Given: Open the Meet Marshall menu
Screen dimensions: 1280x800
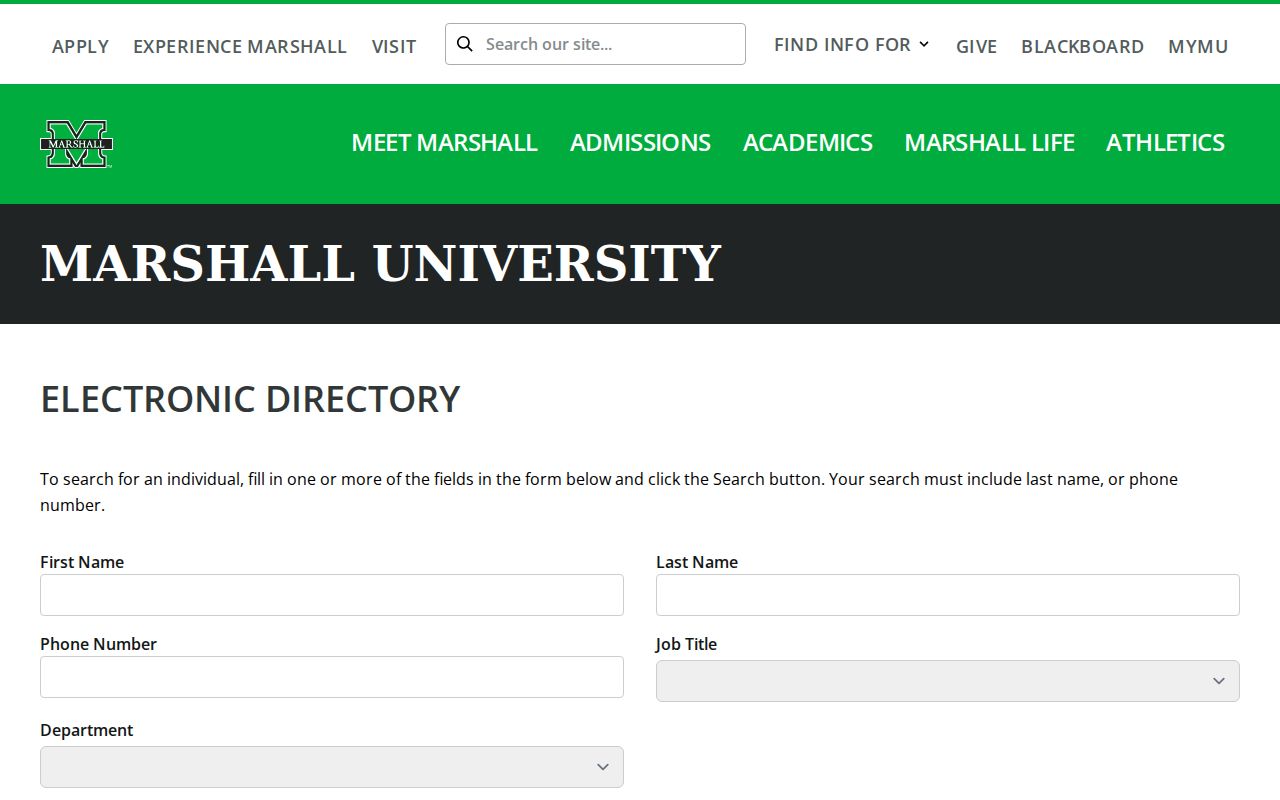Looking at the screenshot, I should point(444,142).
